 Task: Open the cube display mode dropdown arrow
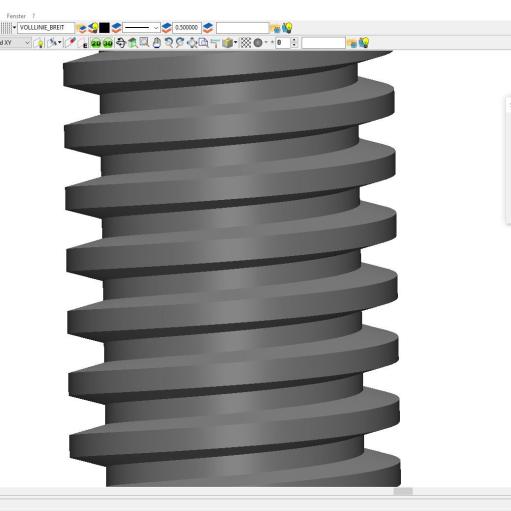[235, 43]
